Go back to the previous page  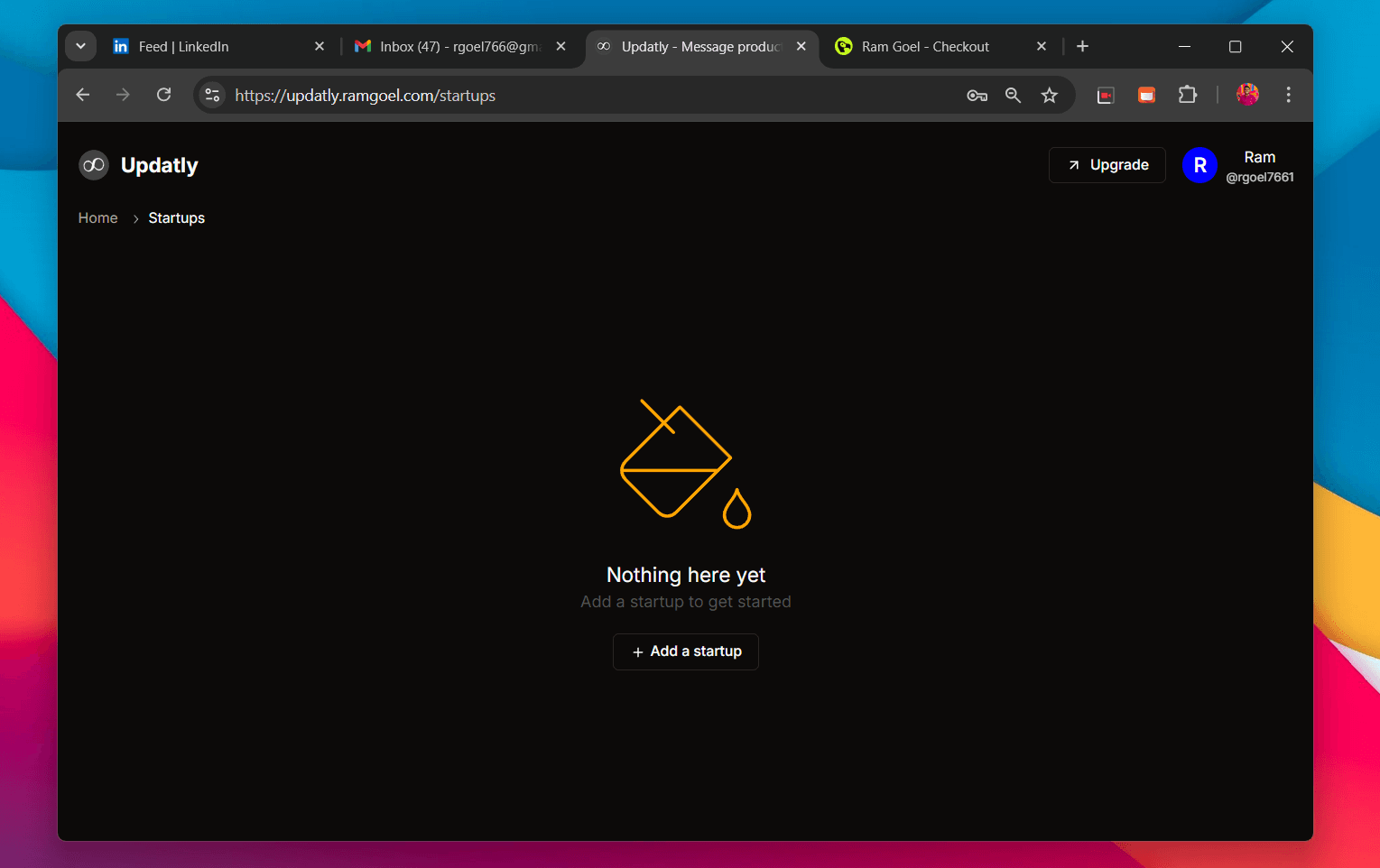pyautogui.click(x=83, y=95)
